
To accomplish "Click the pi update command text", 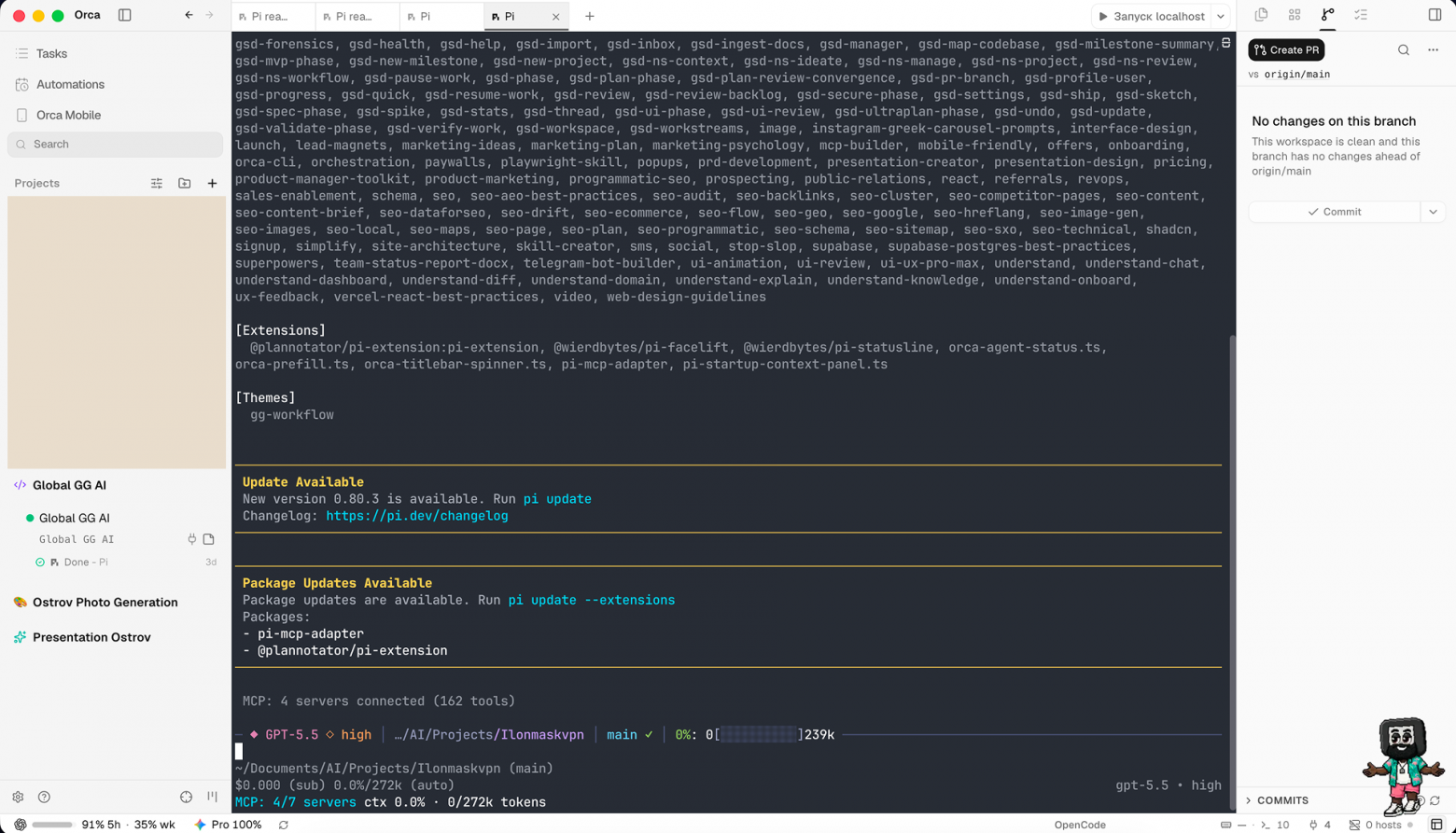I will coord(557,499).
